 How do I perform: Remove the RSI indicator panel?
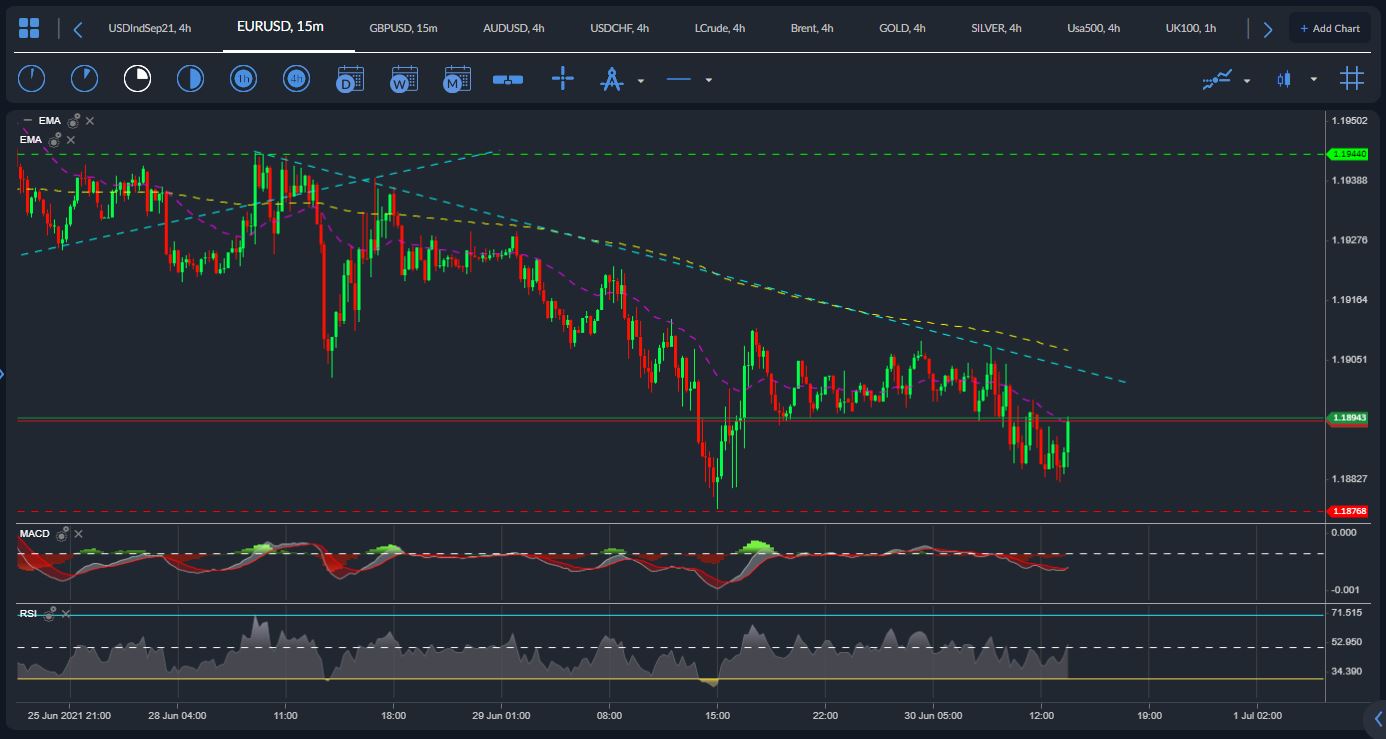pos(66,613)
